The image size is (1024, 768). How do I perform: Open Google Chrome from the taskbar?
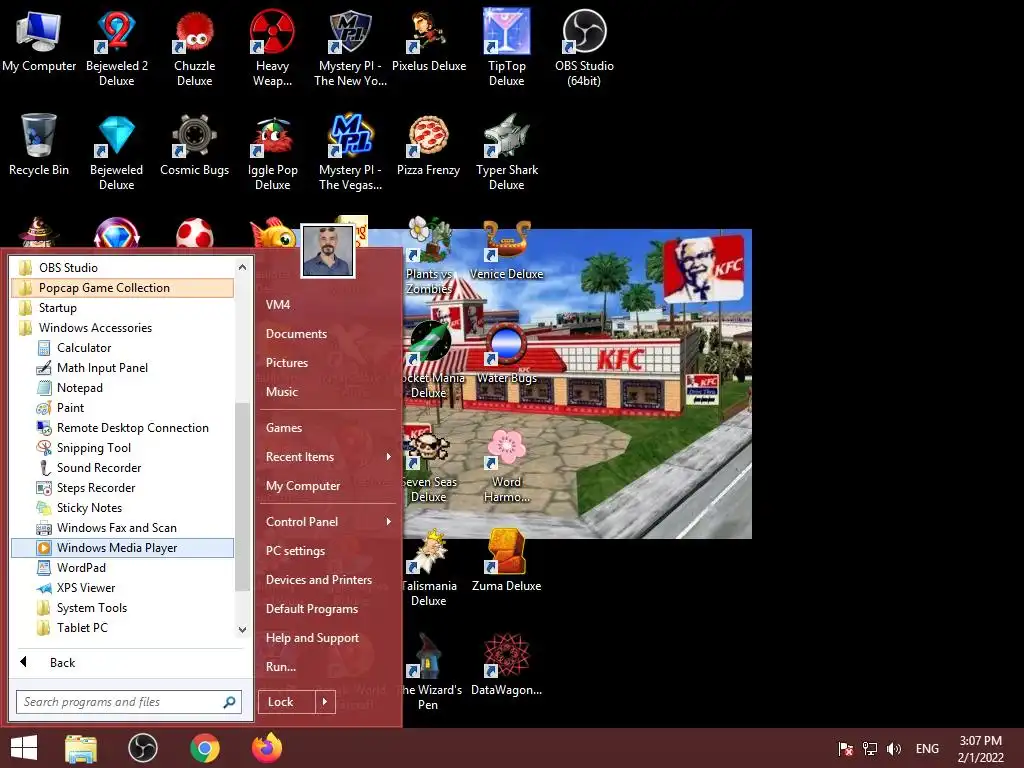[204, 748]
